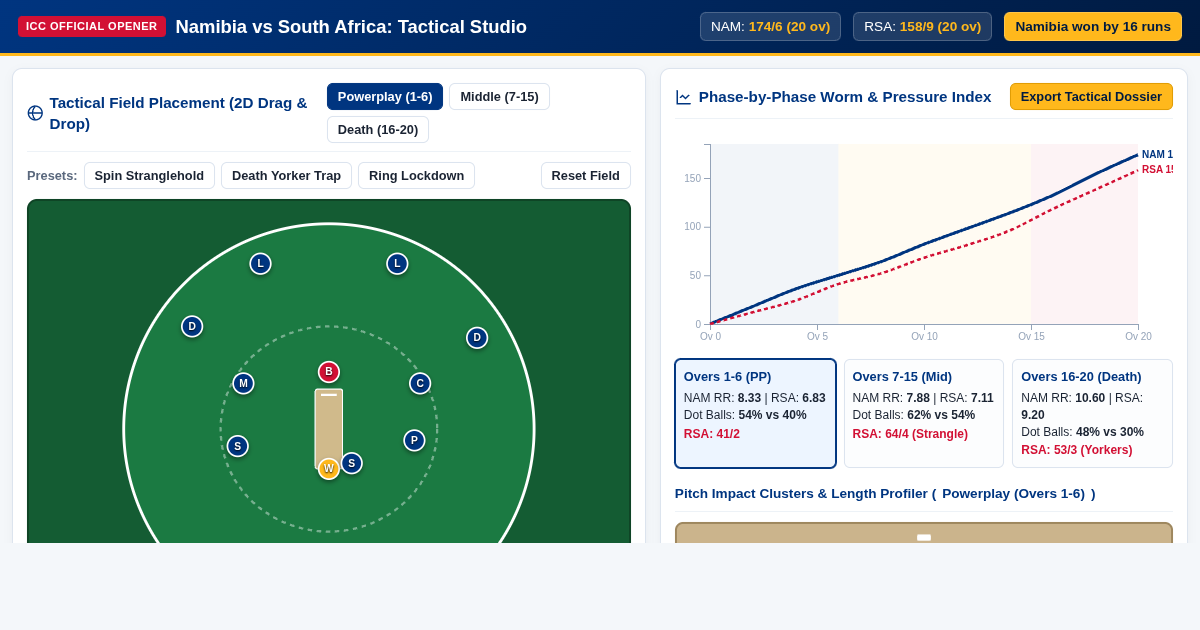Click the 100 runs axis label
The image size is (1200, 630).
(x=692, y=227)
